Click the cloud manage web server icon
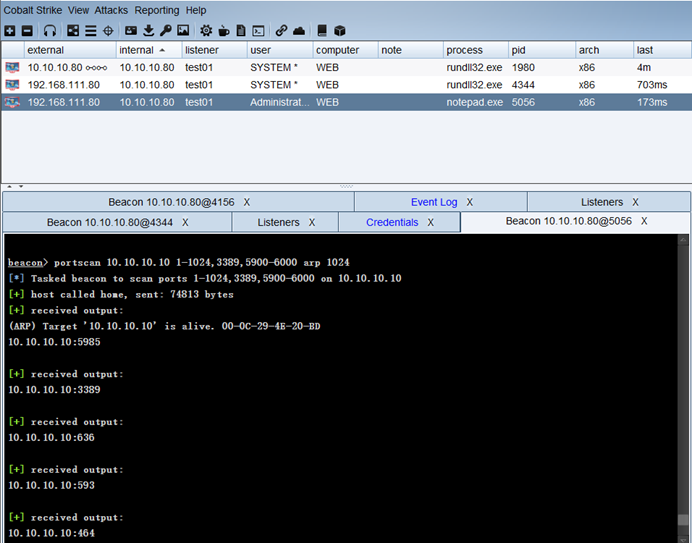Screen dimensions: 692x543 [x=299, y=30]
